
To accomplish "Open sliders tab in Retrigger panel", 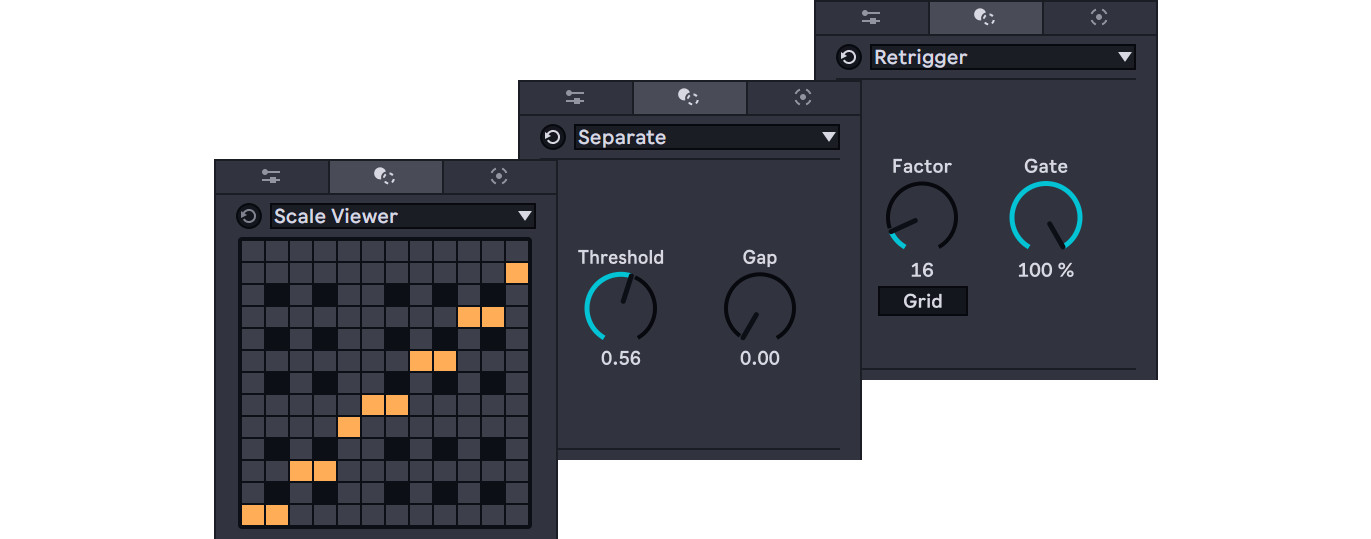I will (x=871, y=18).
